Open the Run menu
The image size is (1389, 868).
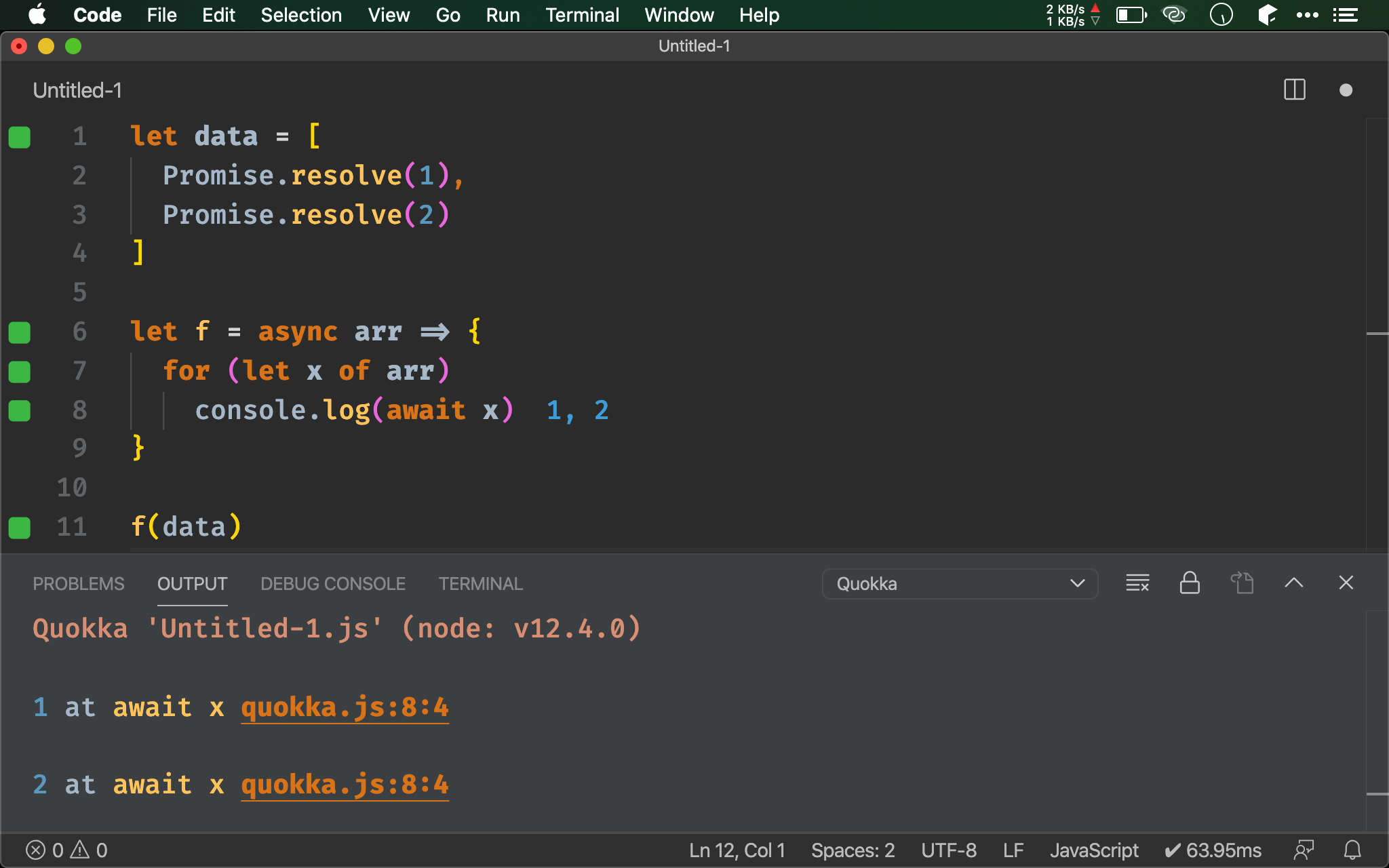[x=503, y=15]
